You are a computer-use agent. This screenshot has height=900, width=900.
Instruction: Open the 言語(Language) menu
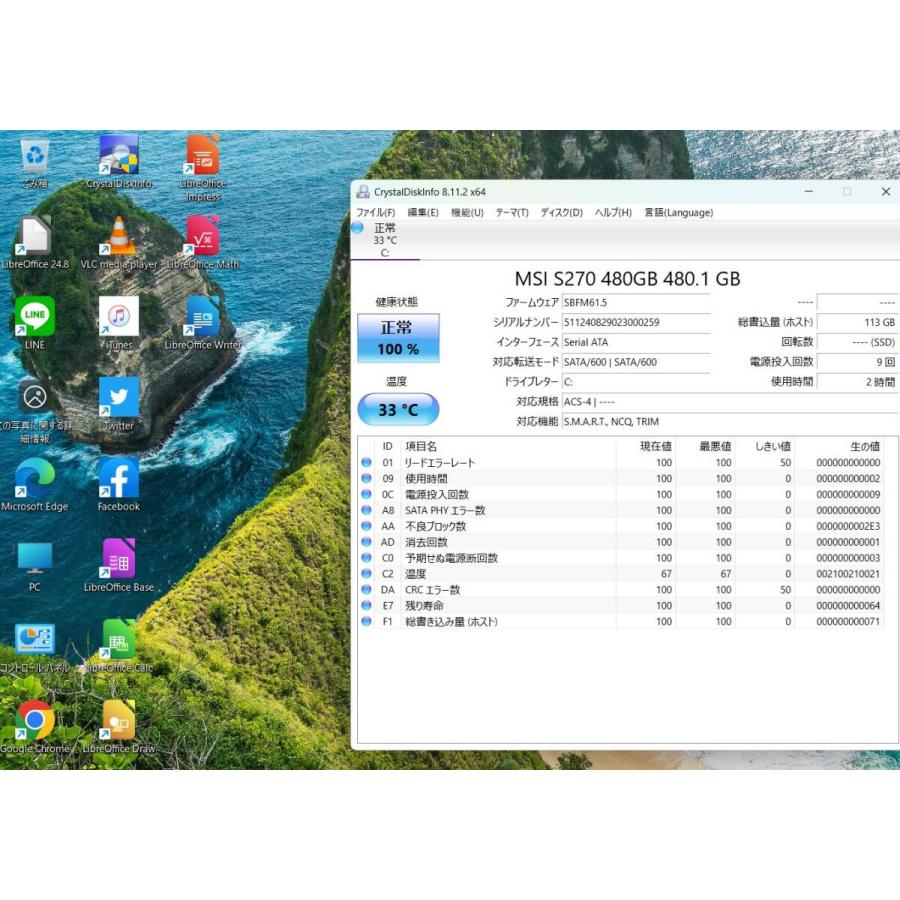[x=678, y=213]
